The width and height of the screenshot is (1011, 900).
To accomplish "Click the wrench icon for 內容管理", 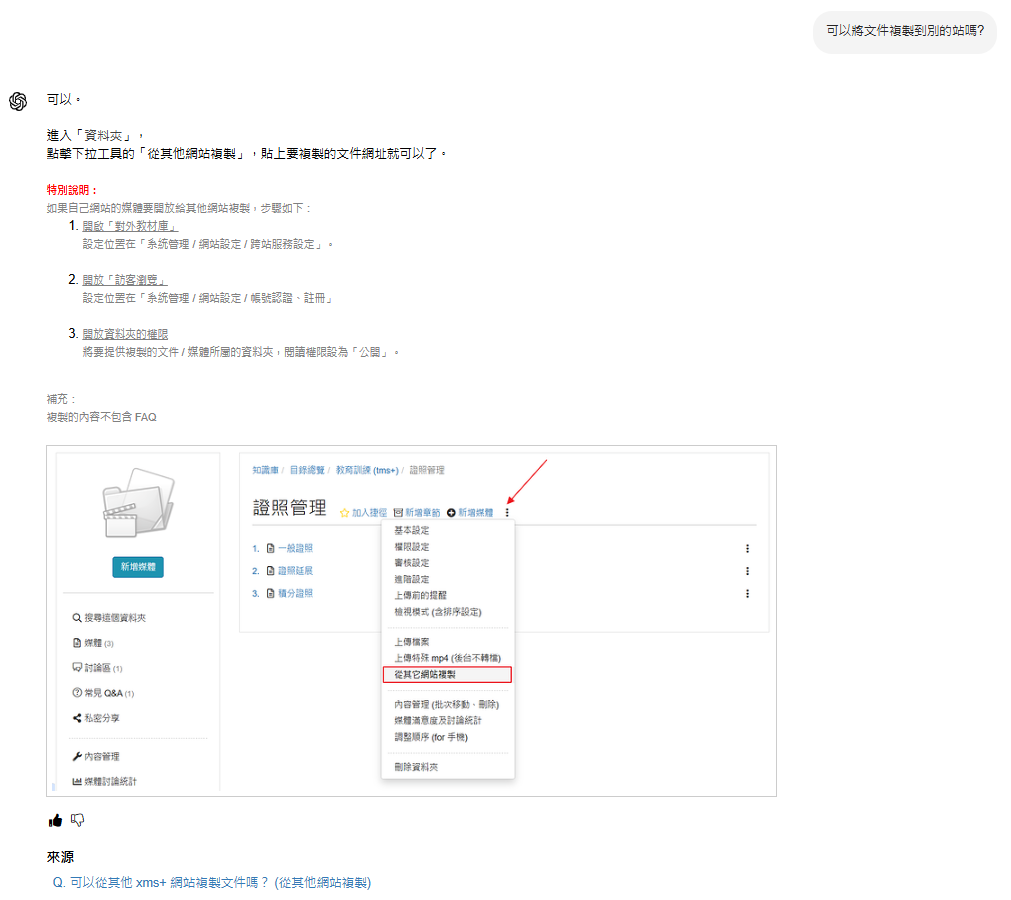I will click(x=77, y=757).
